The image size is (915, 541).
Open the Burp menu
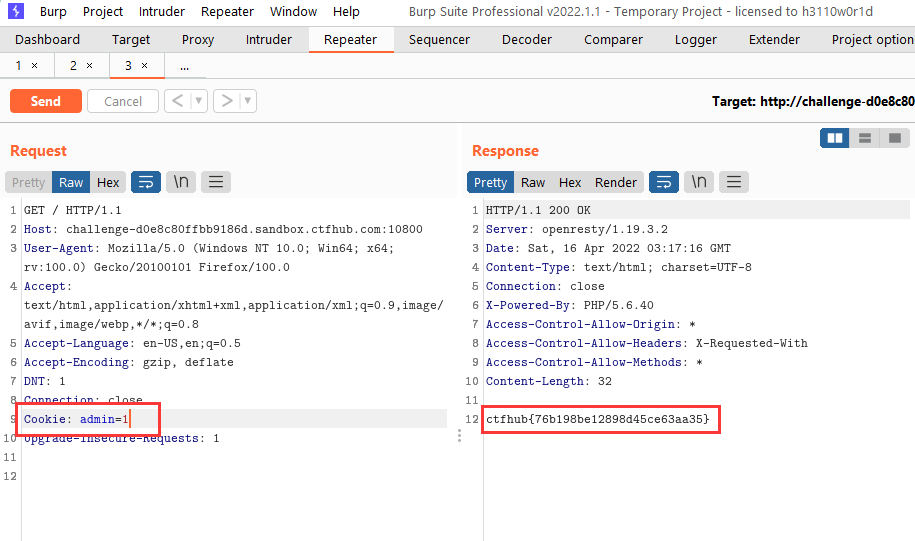tap(53, 12)
